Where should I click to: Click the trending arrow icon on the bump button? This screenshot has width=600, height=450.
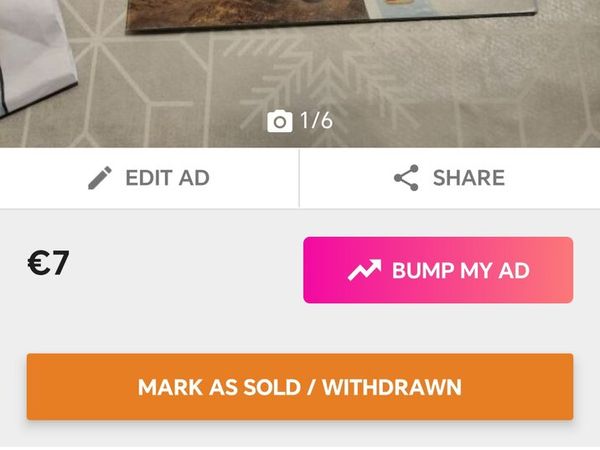pyautogui.click(x=364, y=270)
